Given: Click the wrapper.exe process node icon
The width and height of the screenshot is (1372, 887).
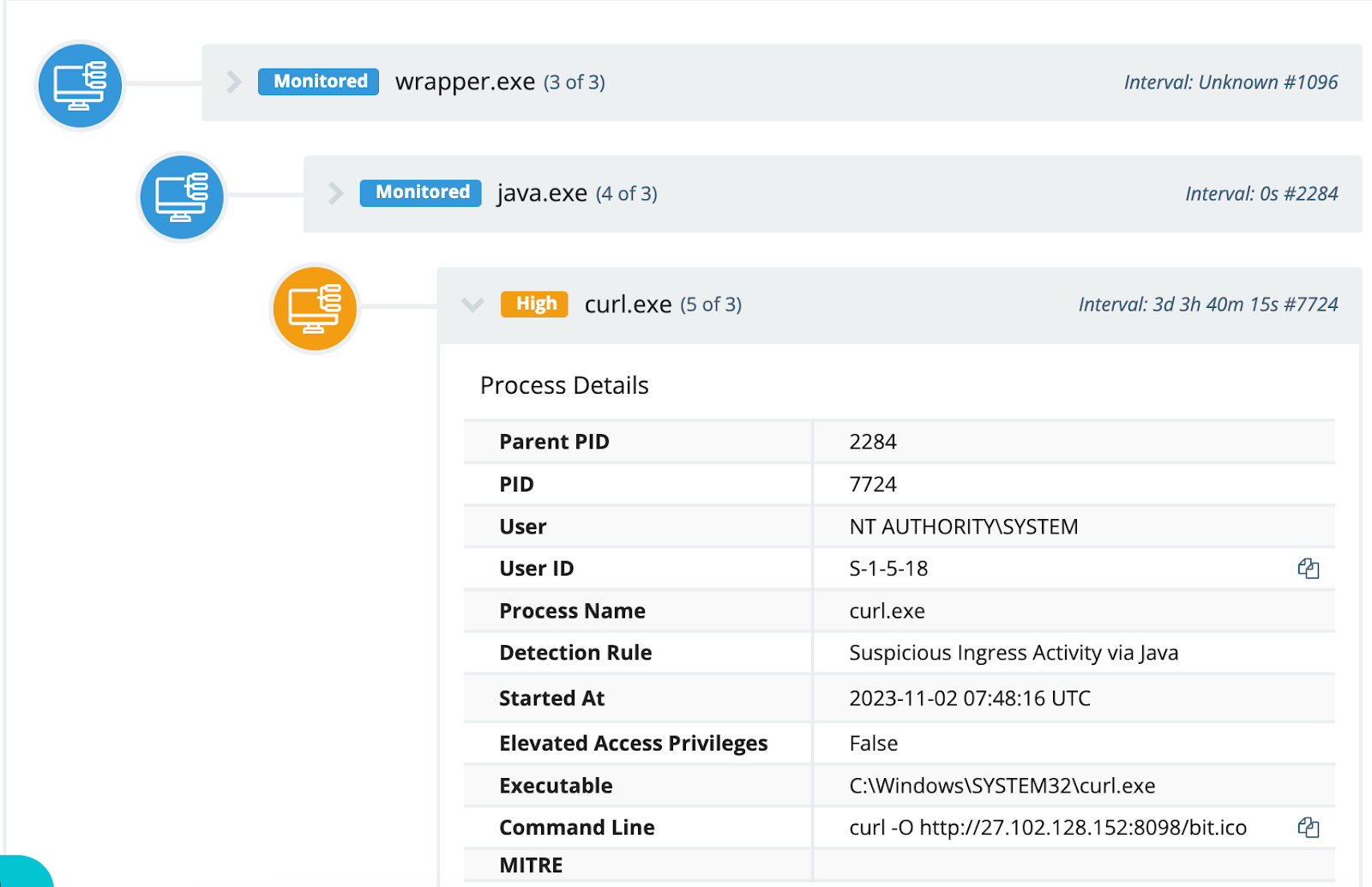Looking at the screenshot, I should (x=79, y=86).
